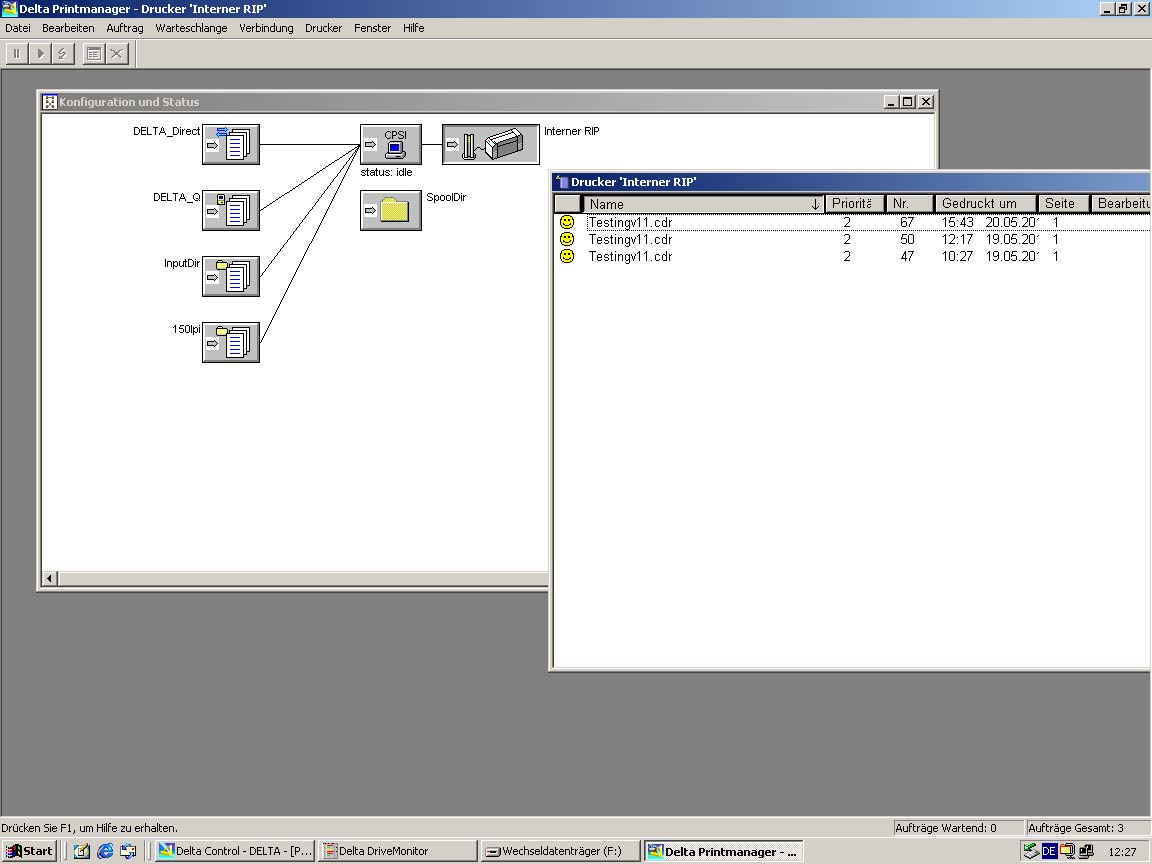Viewport: 1152px width, 864px height.
Task: Select the InputDir queue icon
Action: [x=231, y=276]
